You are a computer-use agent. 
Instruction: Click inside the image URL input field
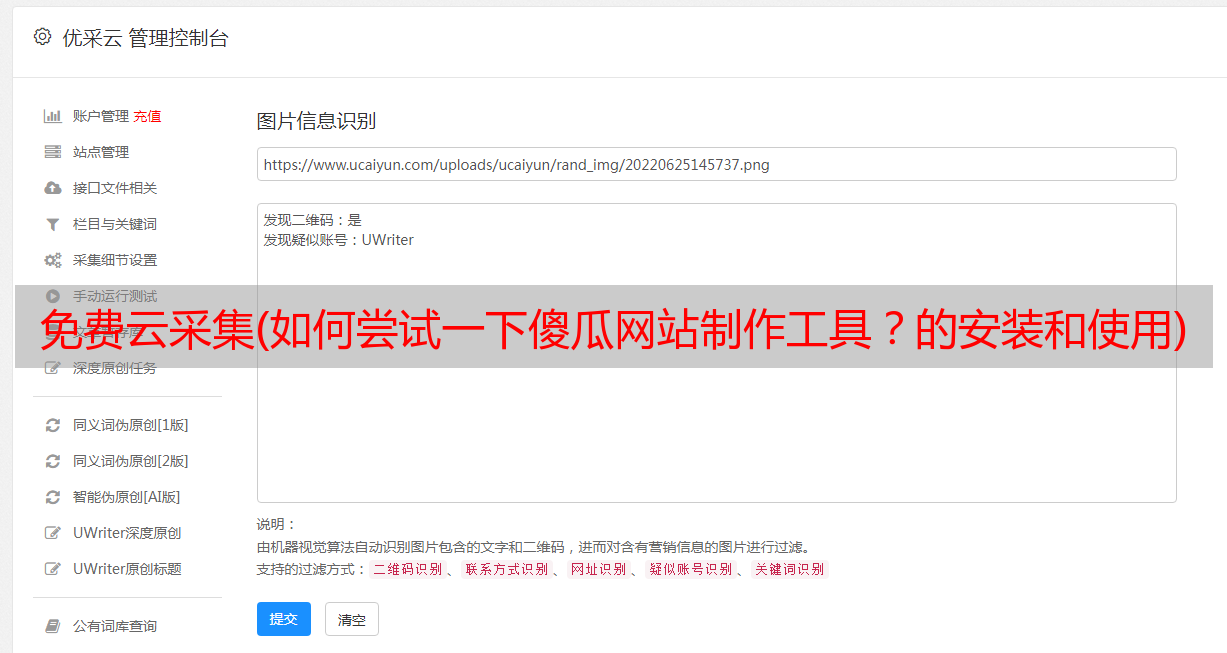click(716, 164)
